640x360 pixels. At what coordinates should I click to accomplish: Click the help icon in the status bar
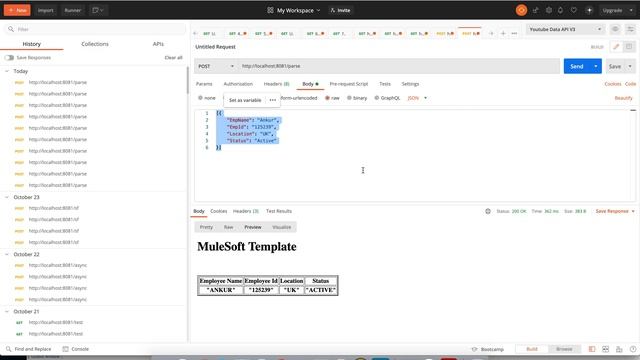pos(633,349)
